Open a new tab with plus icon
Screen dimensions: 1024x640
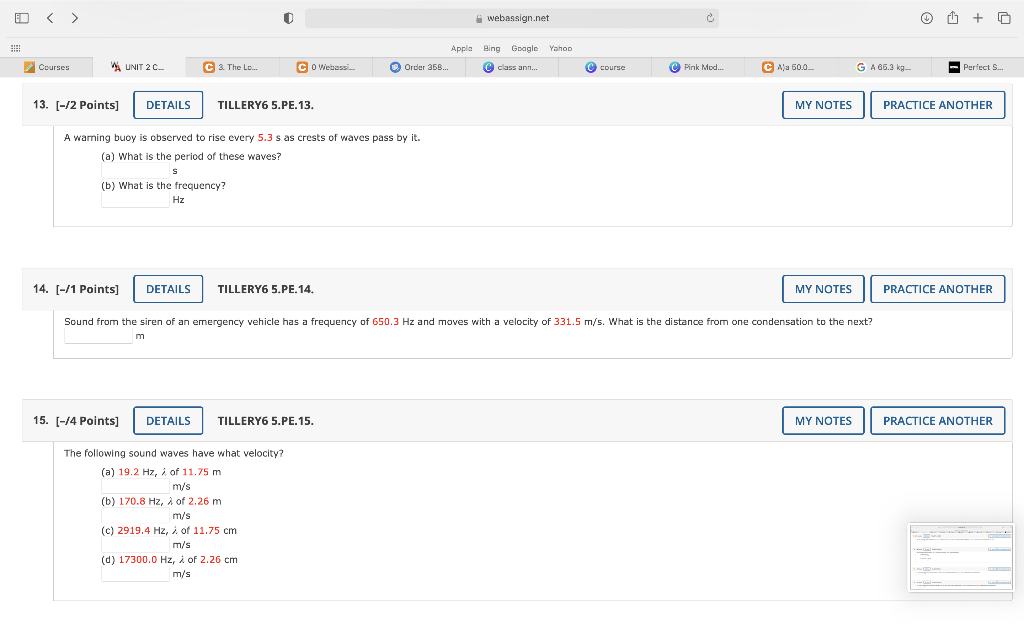(x=978, y=17)
